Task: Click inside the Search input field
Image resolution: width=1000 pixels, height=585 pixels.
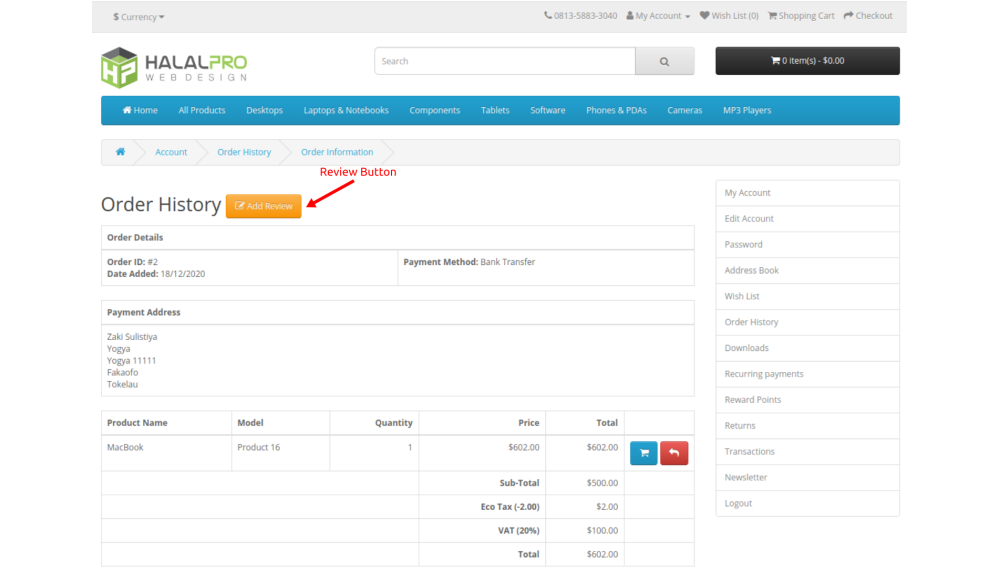Action: (x=505, y=61)
